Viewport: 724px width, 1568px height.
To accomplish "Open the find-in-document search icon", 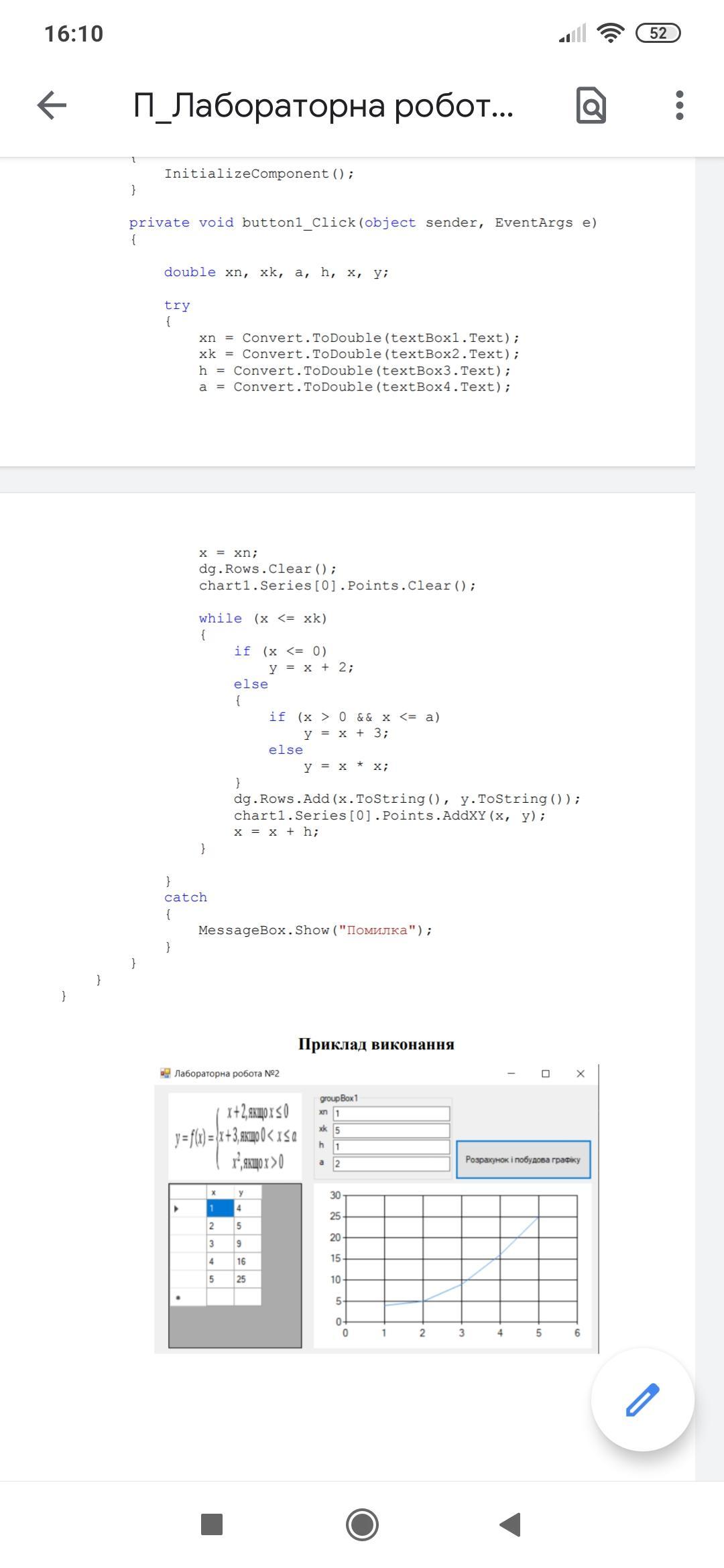I will [591, 105].
